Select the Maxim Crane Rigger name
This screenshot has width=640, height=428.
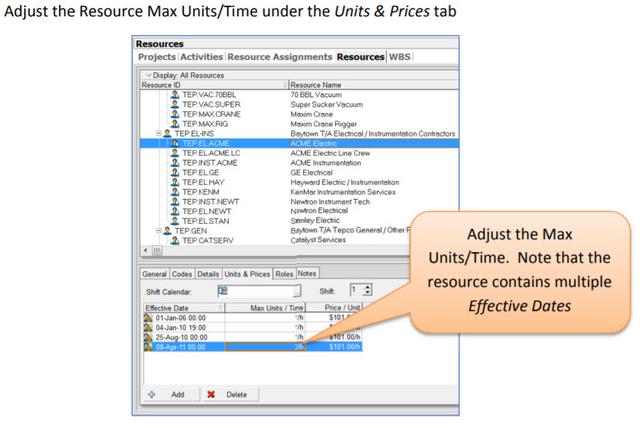coord(324,124)
